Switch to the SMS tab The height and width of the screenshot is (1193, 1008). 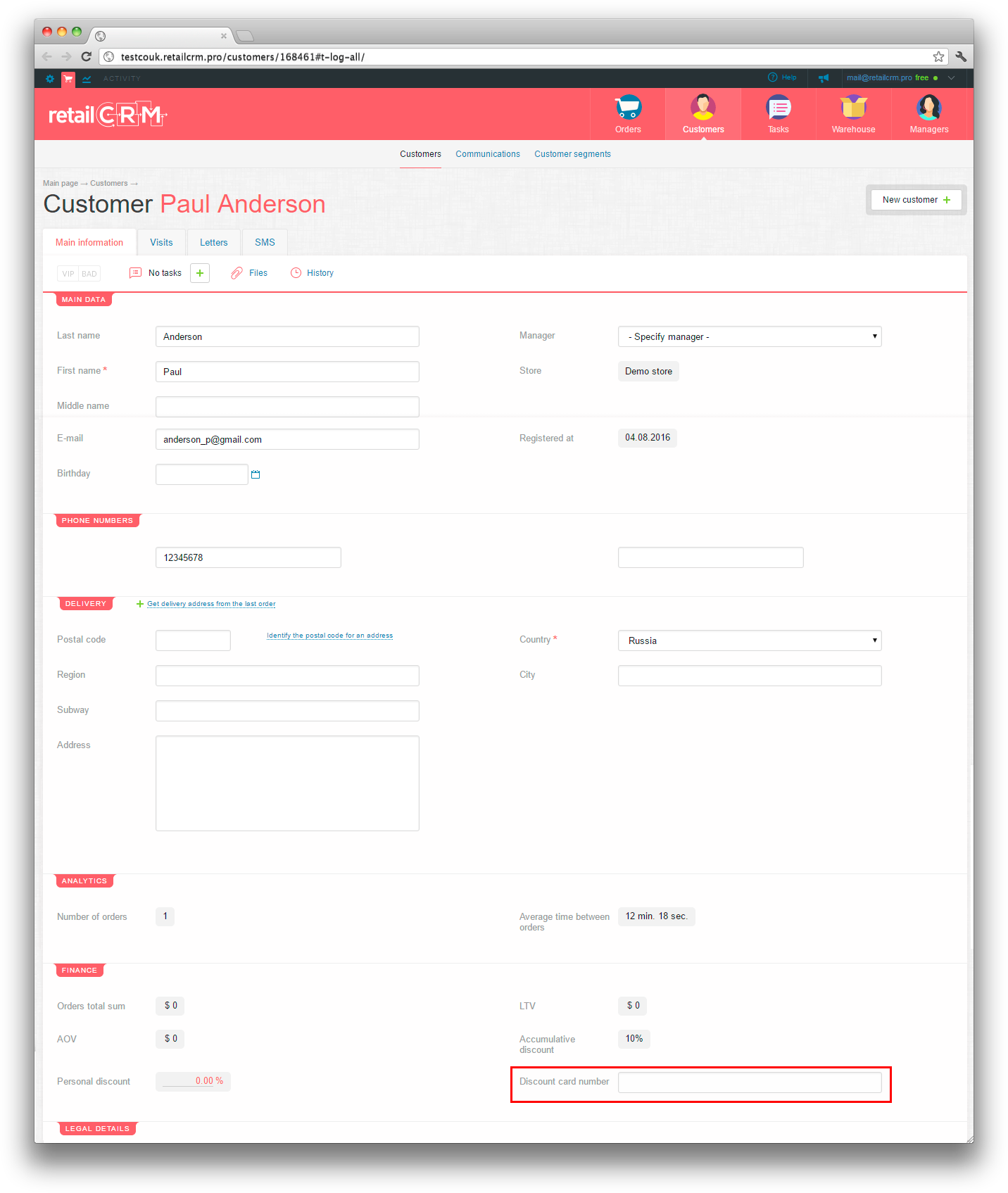265,242
